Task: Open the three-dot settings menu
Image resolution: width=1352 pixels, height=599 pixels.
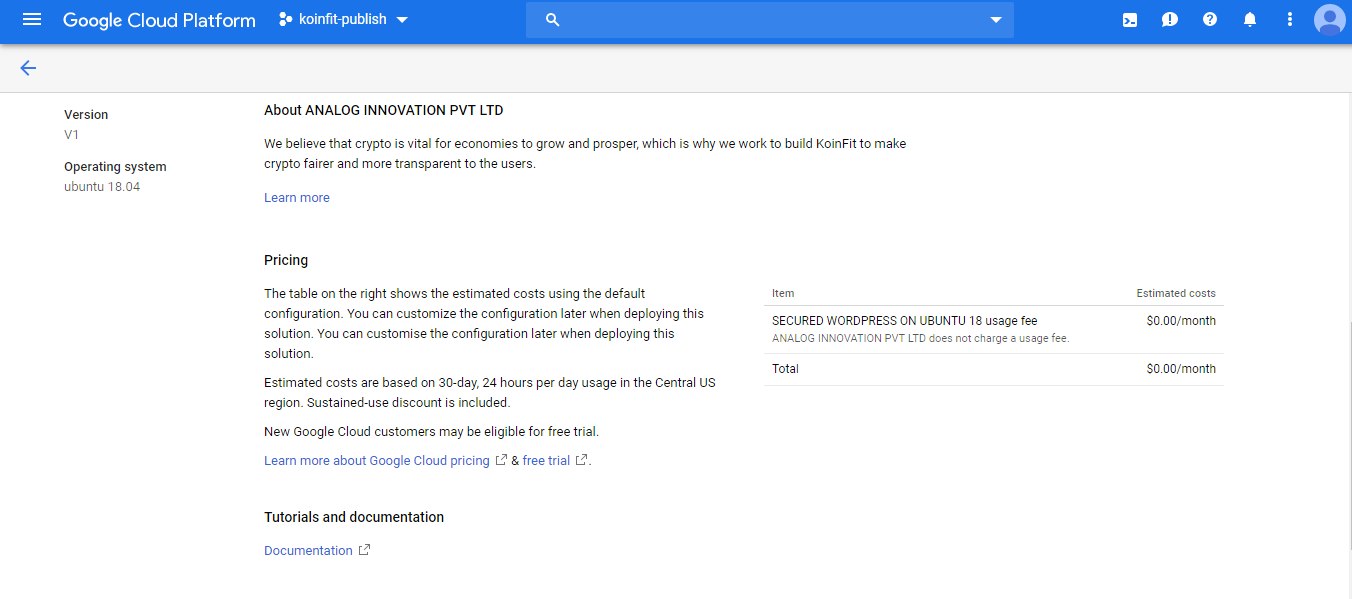Action: (1290, 20)
